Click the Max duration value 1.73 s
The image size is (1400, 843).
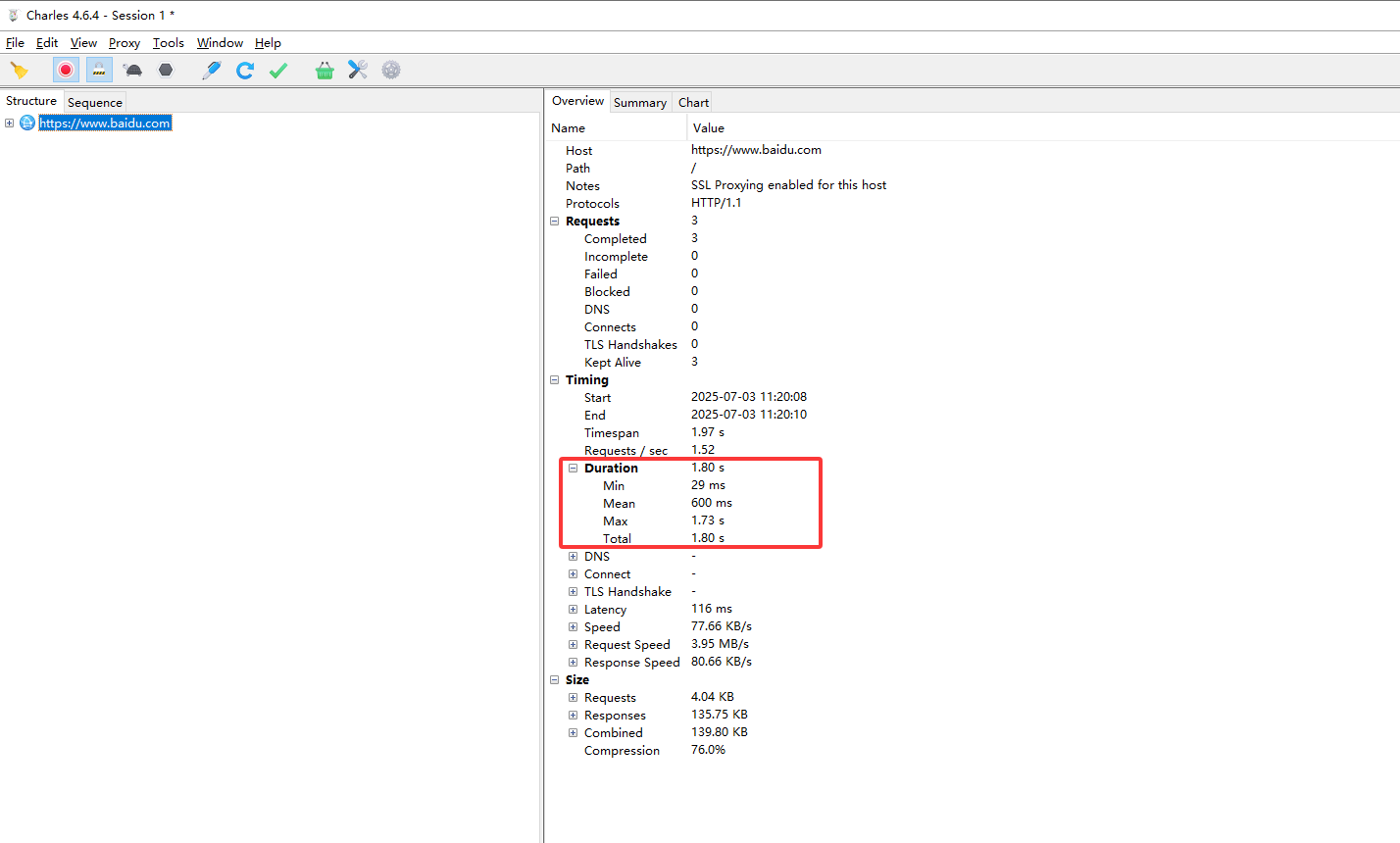708,521
